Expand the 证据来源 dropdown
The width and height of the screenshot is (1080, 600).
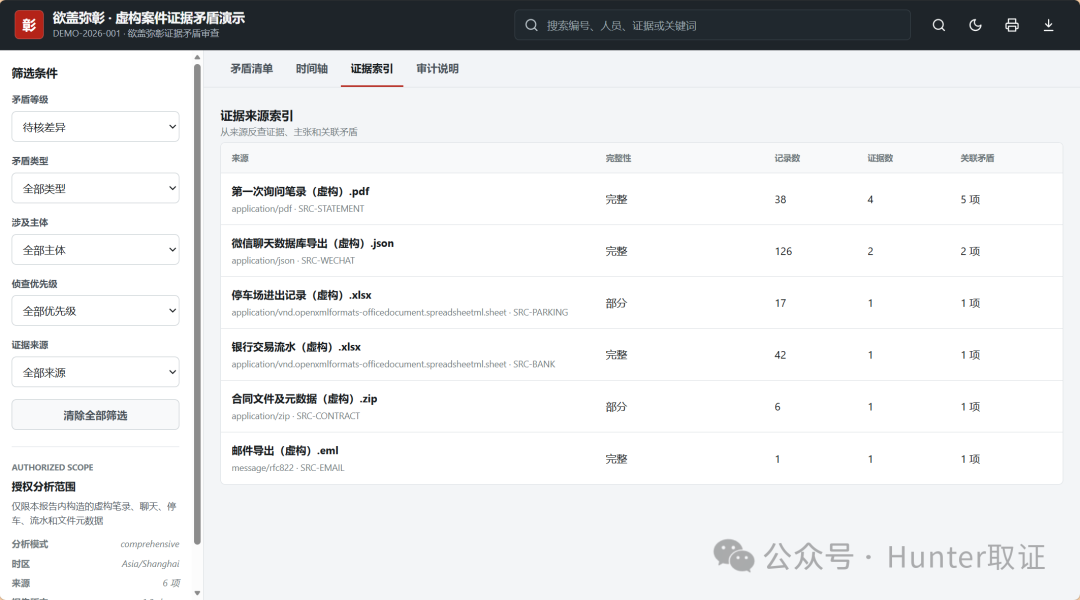pos(95,372)
